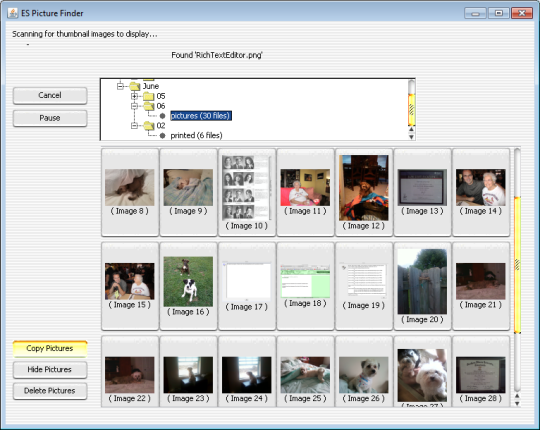Click 'Scanning for thumbnail images' status text

85,34
